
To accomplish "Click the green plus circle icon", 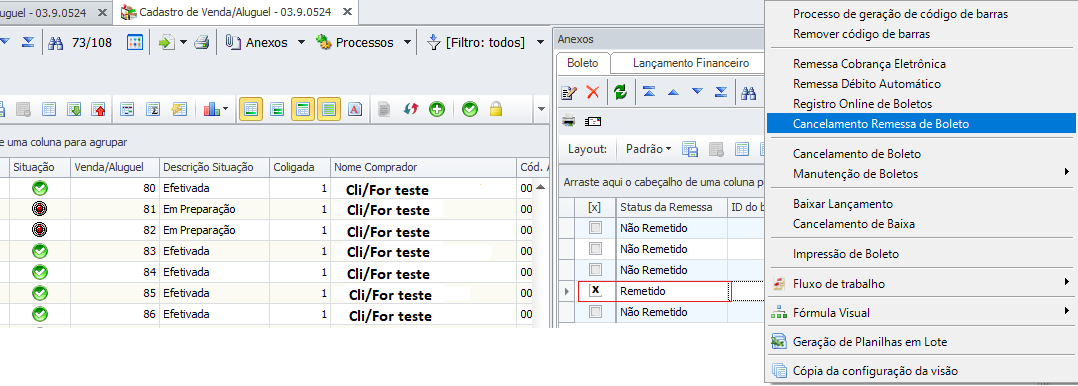I will (x=437, y=109).
